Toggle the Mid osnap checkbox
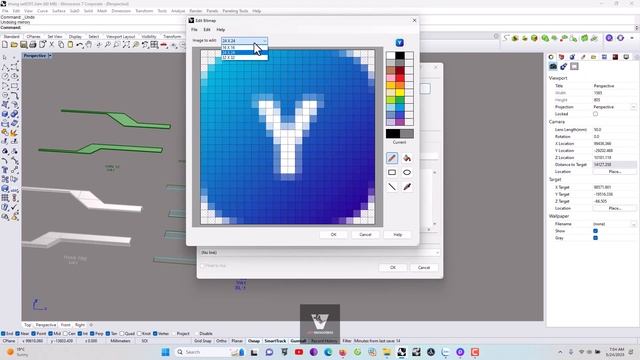Screen dimensions: 640x360 (x=51, y=333)
